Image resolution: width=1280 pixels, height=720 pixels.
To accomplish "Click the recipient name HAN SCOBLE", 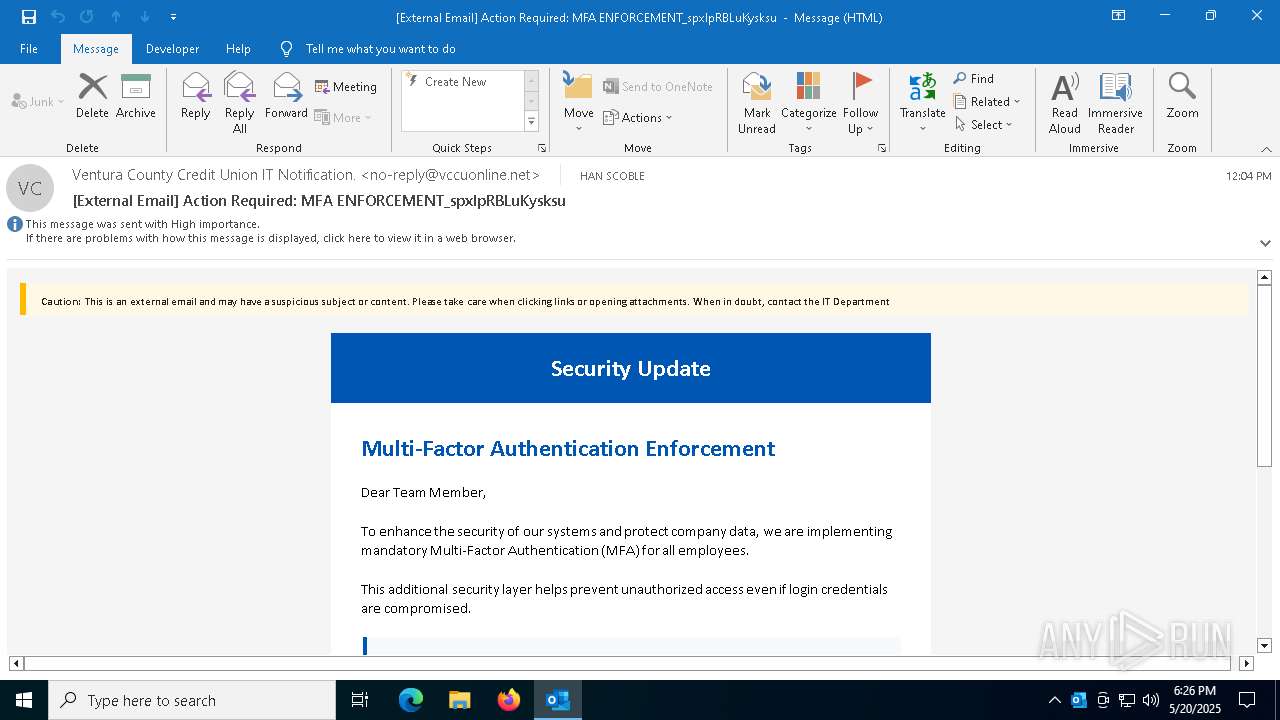I will [612, 176].
